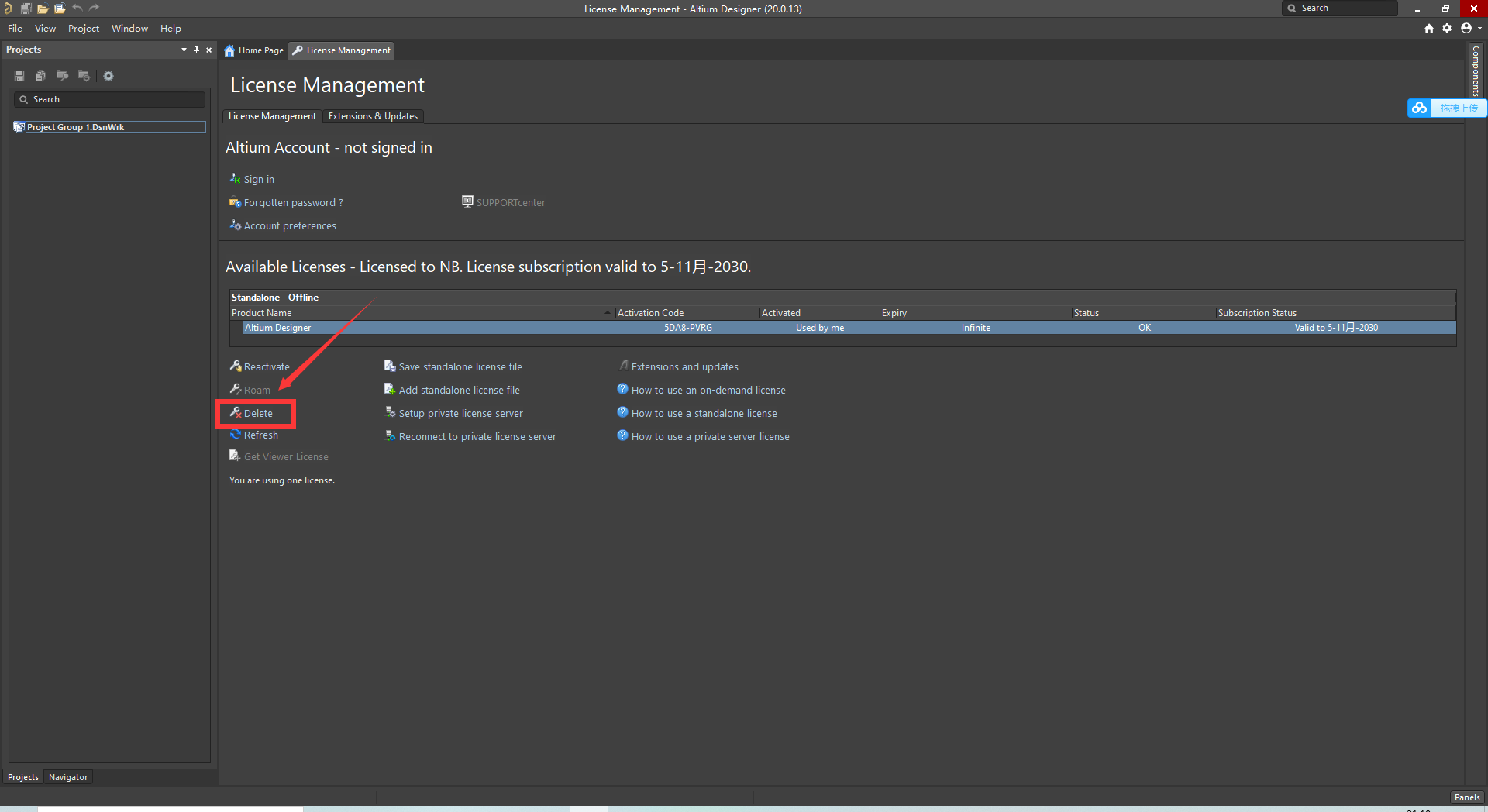Click Forgotten password link
This screenshot has width=1488, height=812.
coord(286,202)
